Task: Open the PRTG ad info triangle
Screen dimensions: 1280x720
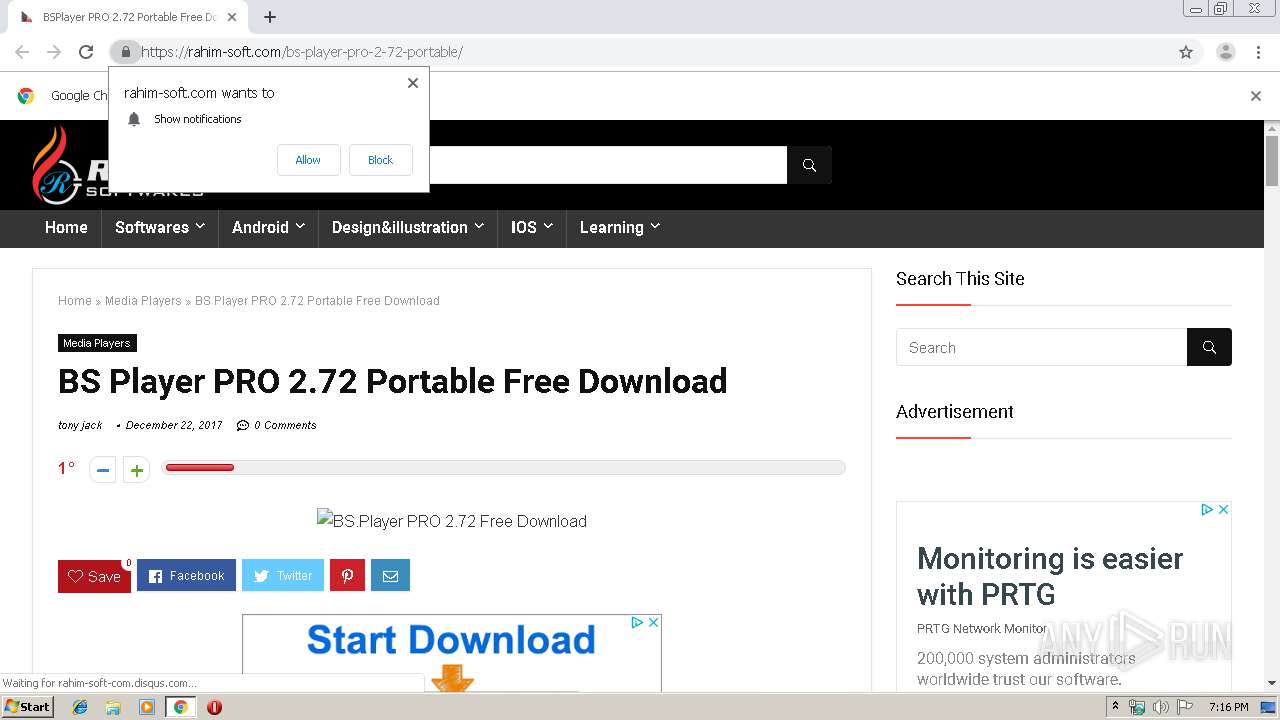Action: [x=1207, y=509]
